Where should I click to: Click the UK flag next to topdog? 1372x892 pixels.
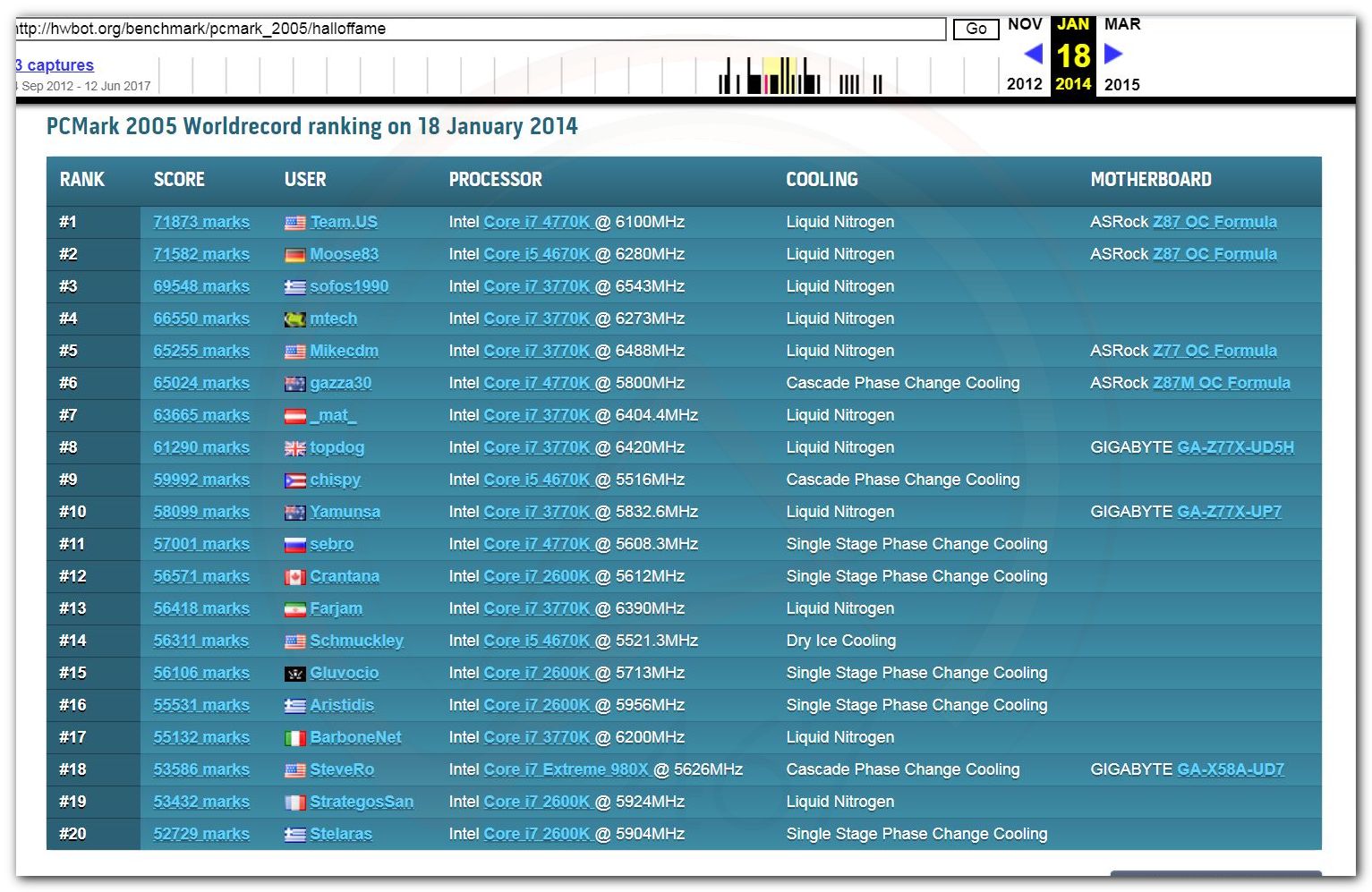(294, 448)
